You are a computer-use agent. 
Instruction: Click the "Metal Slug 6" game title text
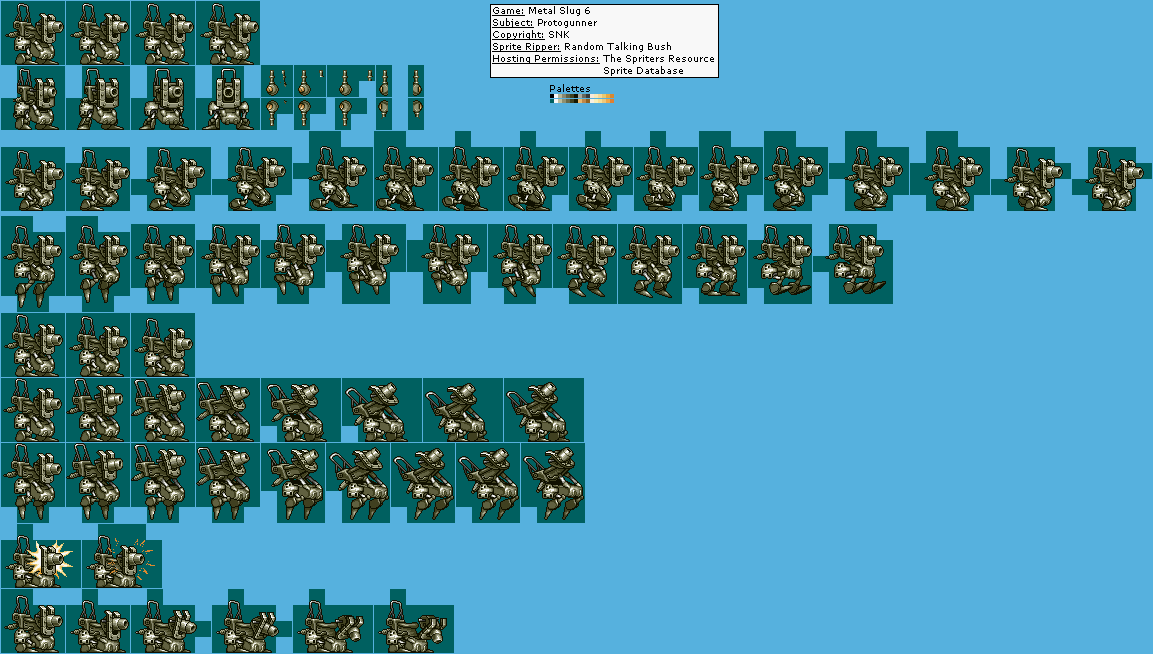point(559,11)
